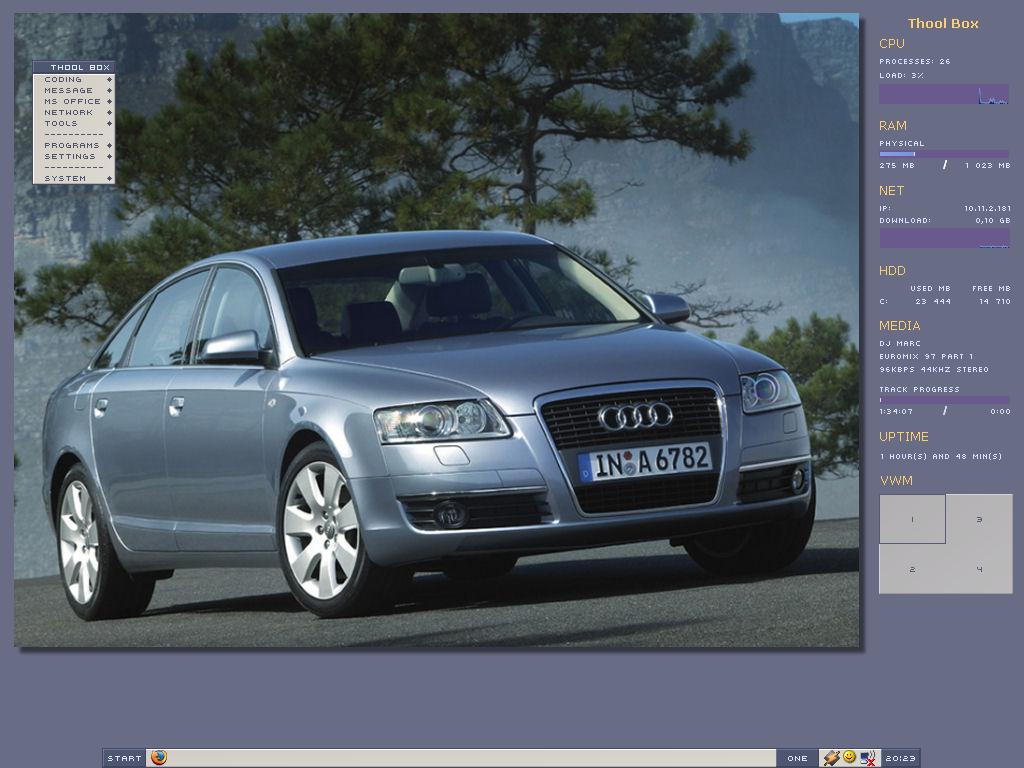Switch to virtual desktop 2 in VWM

(x=912, y=569)
